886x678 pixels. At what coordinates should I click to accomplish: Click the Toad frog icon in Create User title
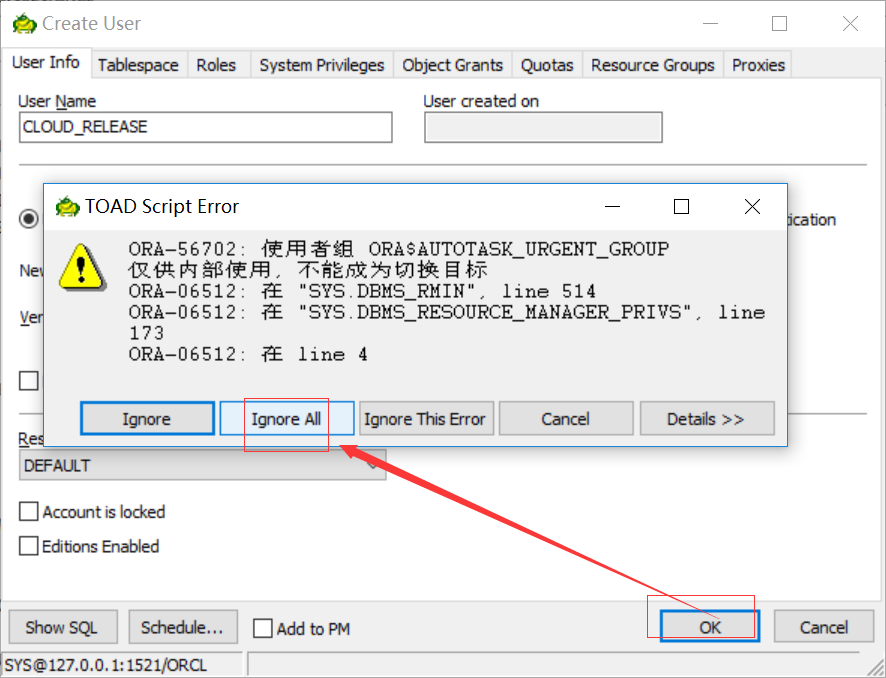tap(24, 24)
